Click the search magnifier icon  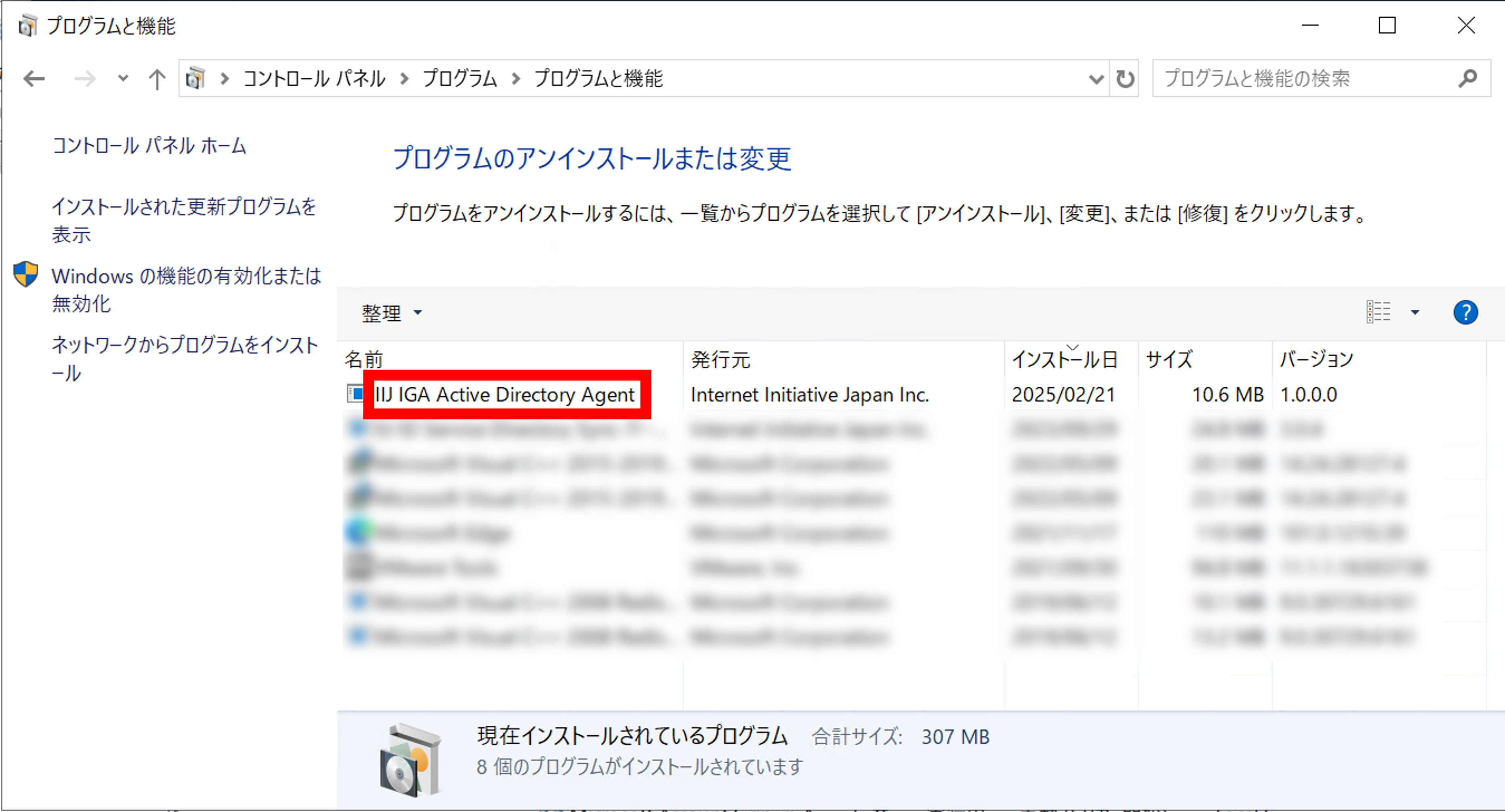(1467, 78)
